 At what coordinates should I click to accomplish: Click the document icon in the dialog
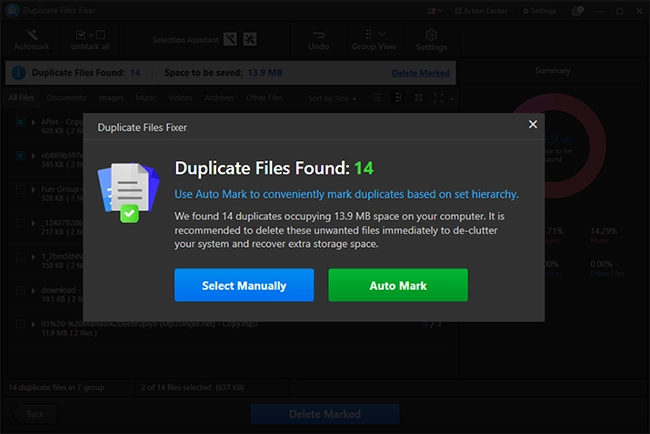pos(129,192)
